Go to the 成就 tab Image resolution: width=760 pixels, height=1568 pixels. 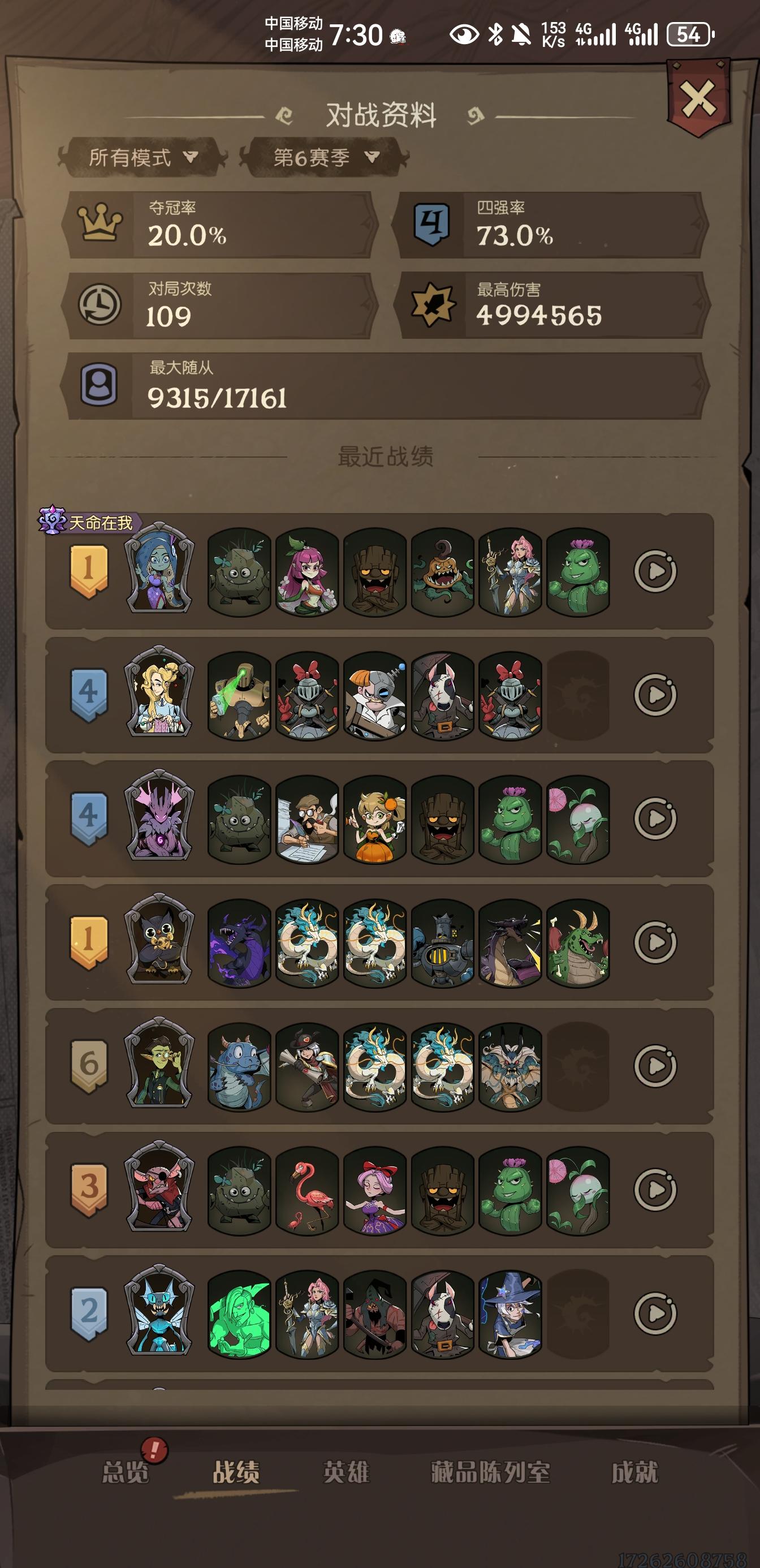coord(634,1472)
